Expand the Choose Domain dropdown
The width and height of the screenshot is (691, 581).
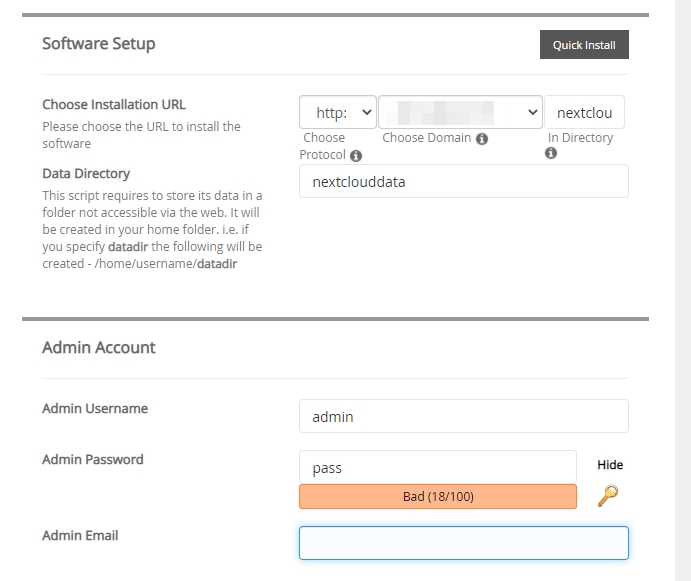(x=460, y=113)
